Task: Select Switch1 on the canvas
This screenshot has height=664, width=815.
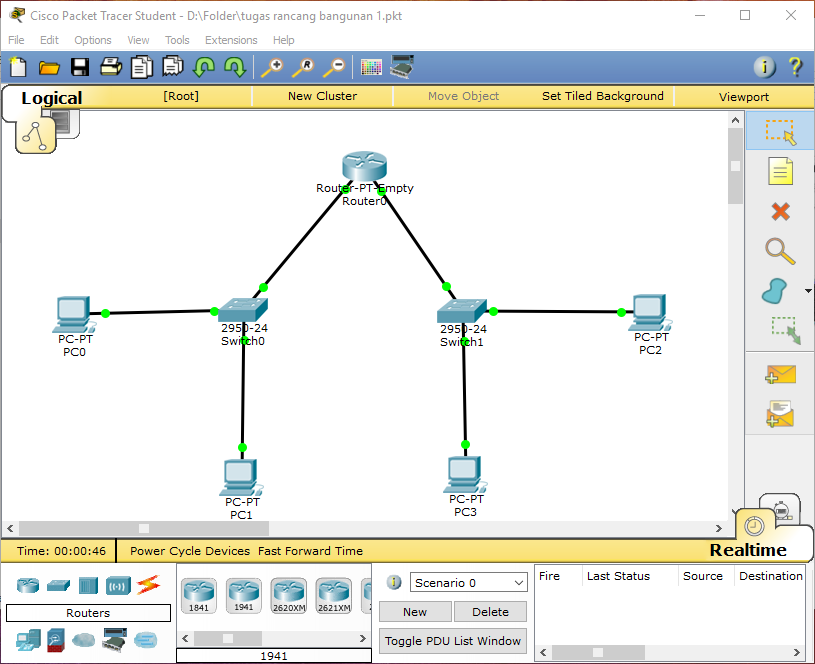Action: pos(462,310)
